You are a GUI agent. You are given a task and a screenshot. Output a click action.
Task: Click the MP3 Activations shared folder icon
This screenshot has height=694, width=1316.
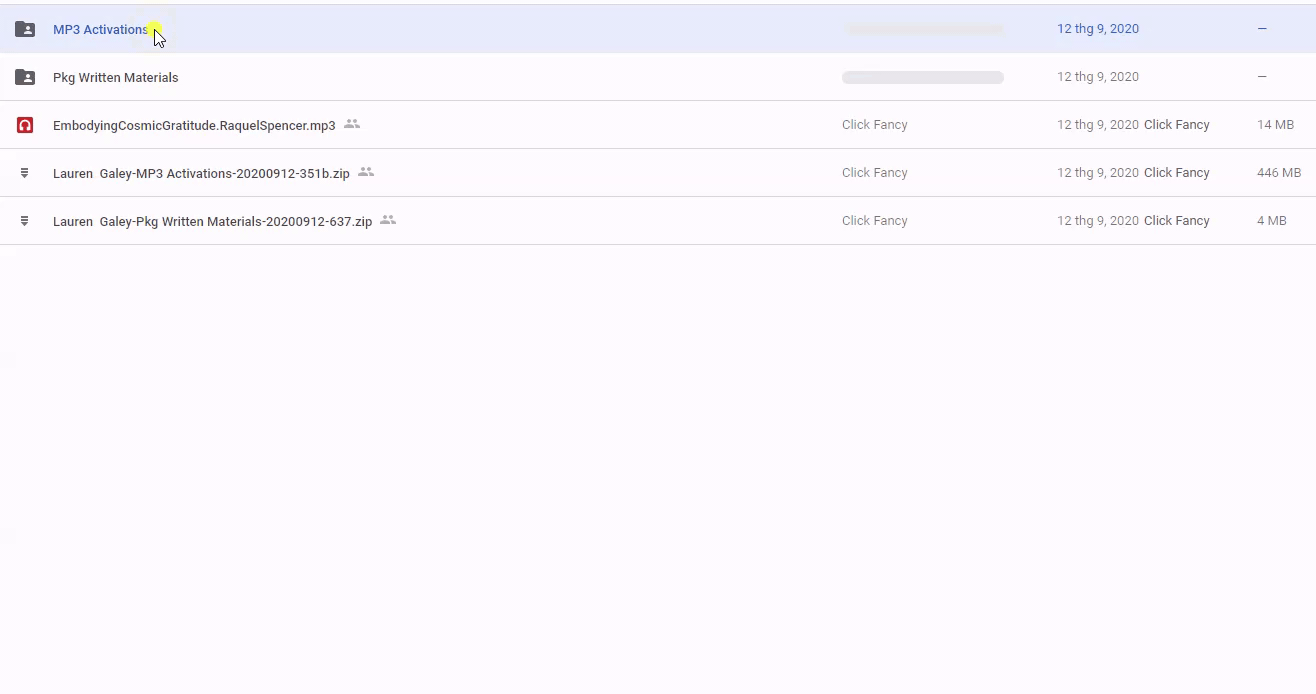click(x=25, y=29)
